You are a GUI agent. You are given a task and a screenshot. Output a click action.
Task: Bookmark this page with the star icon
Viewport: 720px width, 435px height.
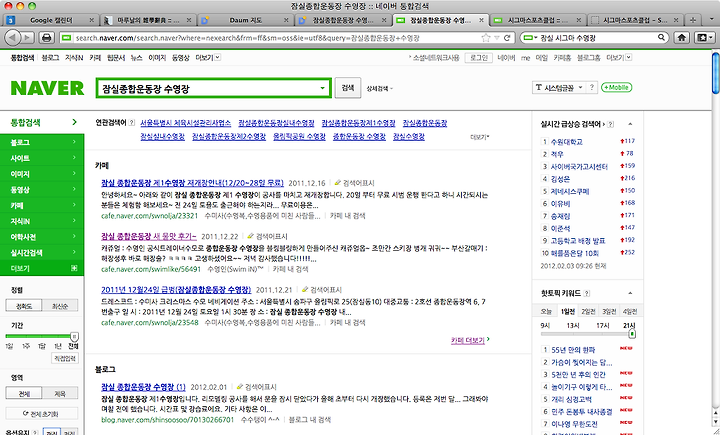pyautogui.click(x=485, y=38)
